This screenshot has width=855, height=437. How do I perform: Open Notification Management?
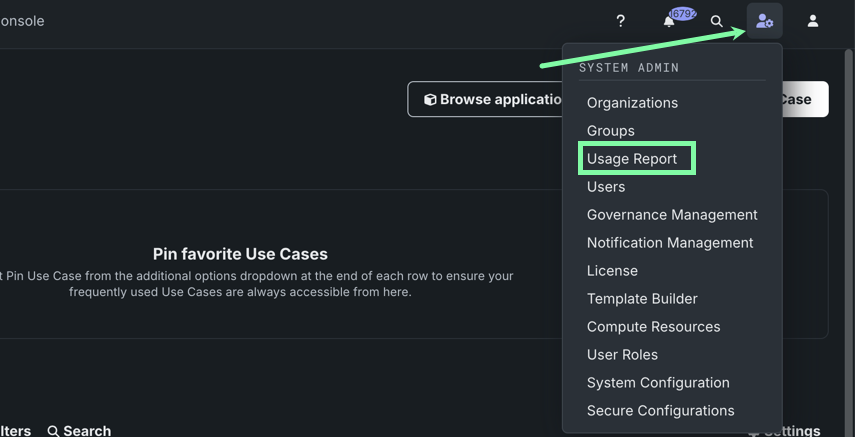point(670,243)
